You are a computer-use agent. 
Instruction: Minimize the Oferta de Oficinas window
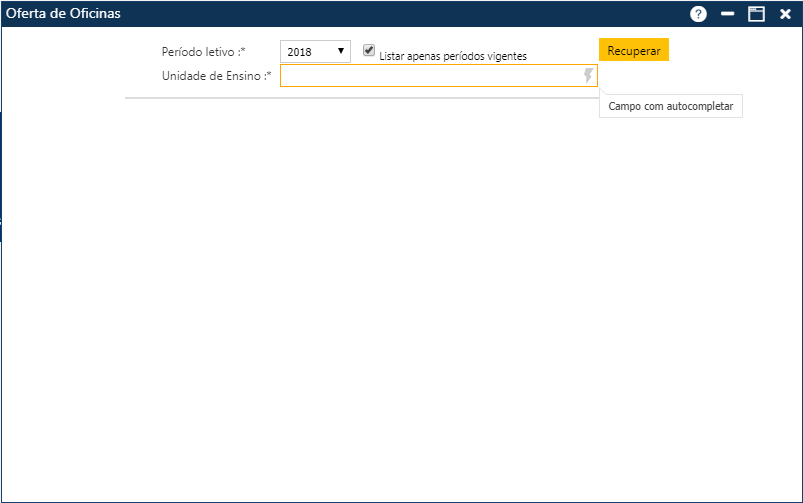727,14
